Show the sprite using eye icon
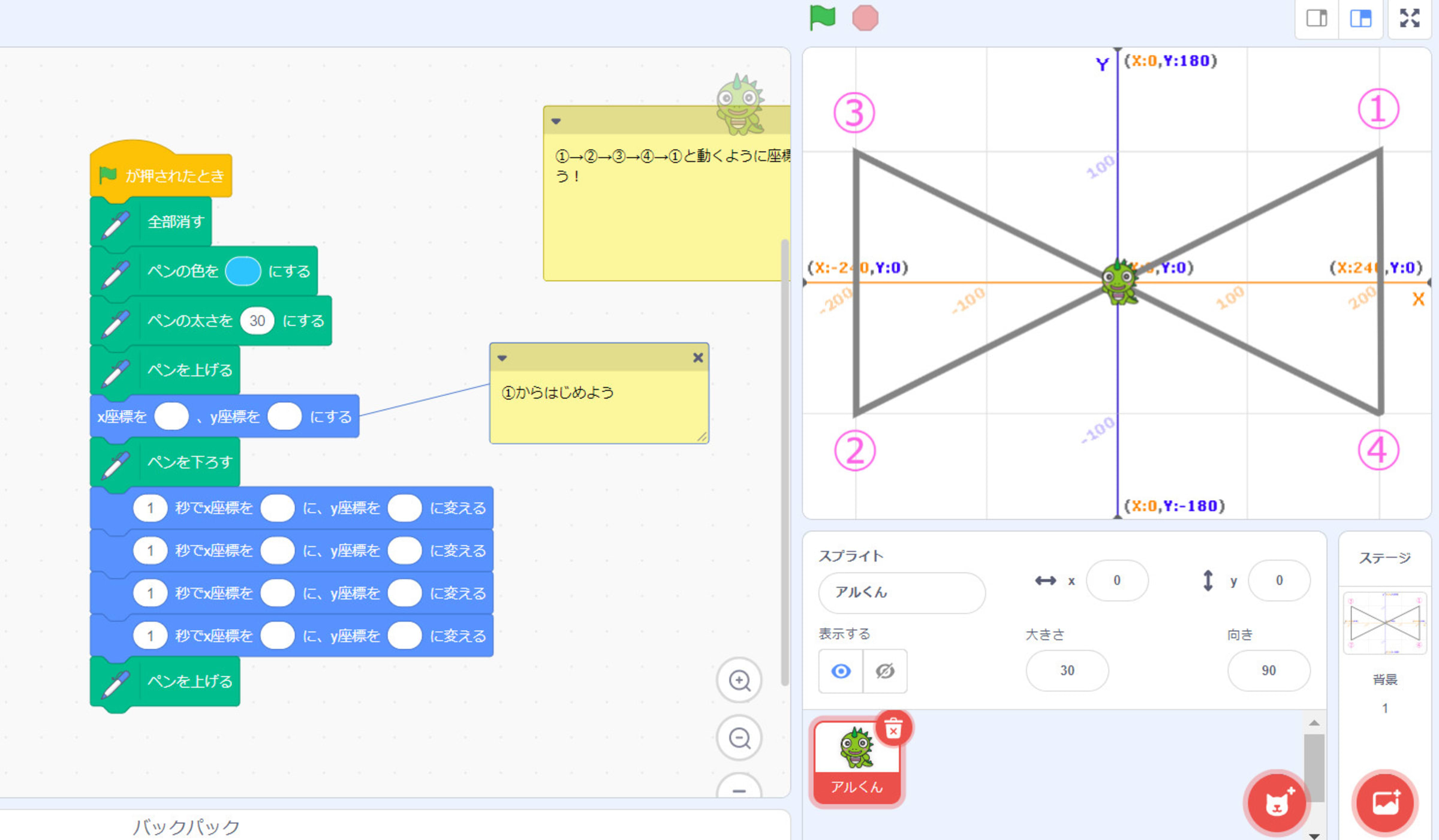Screen dimensions: 1439x840 (841, 671)
